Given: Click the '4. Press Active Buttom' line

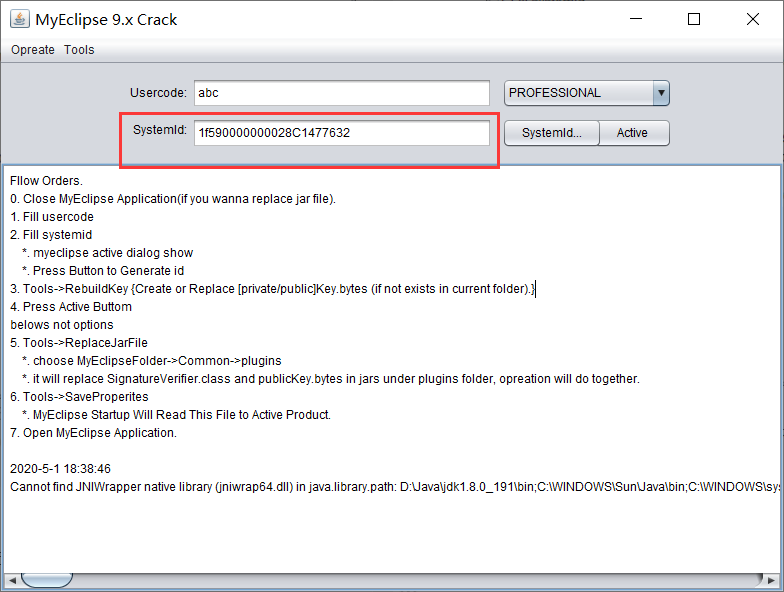Looking at the screenshot, I should (71, 307).
